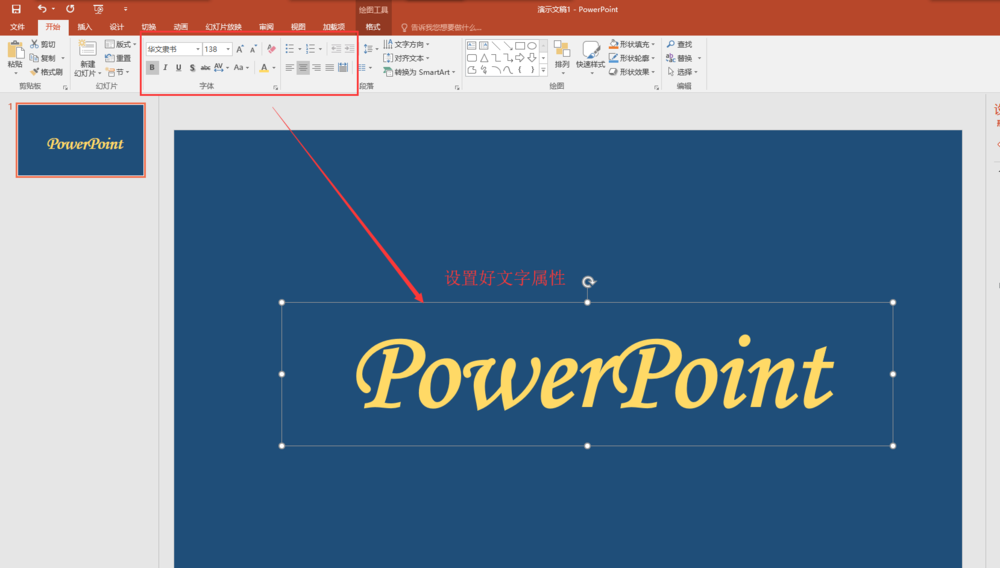Open the 文件 (File) tab
Image resolution: width=1000 pixels, height=568 pixels.
(17, 27)
